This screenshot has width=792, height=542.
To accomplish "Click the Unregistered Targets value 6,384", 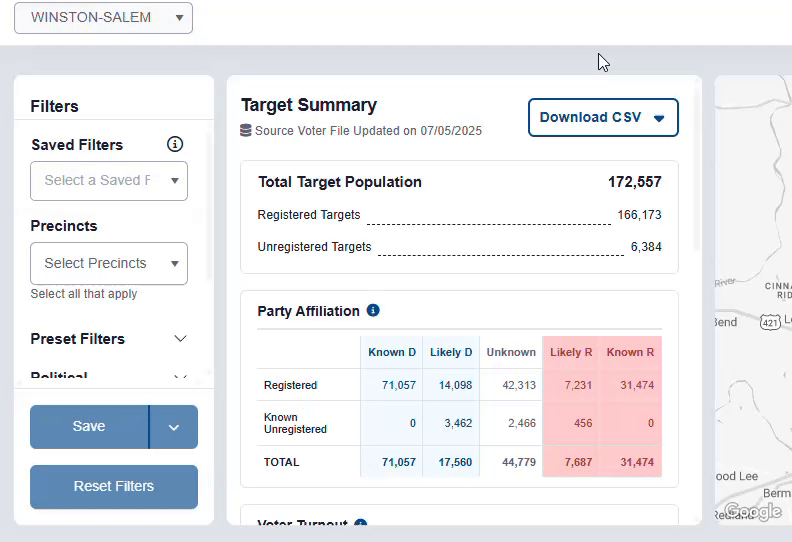I will tap(646, 247).
